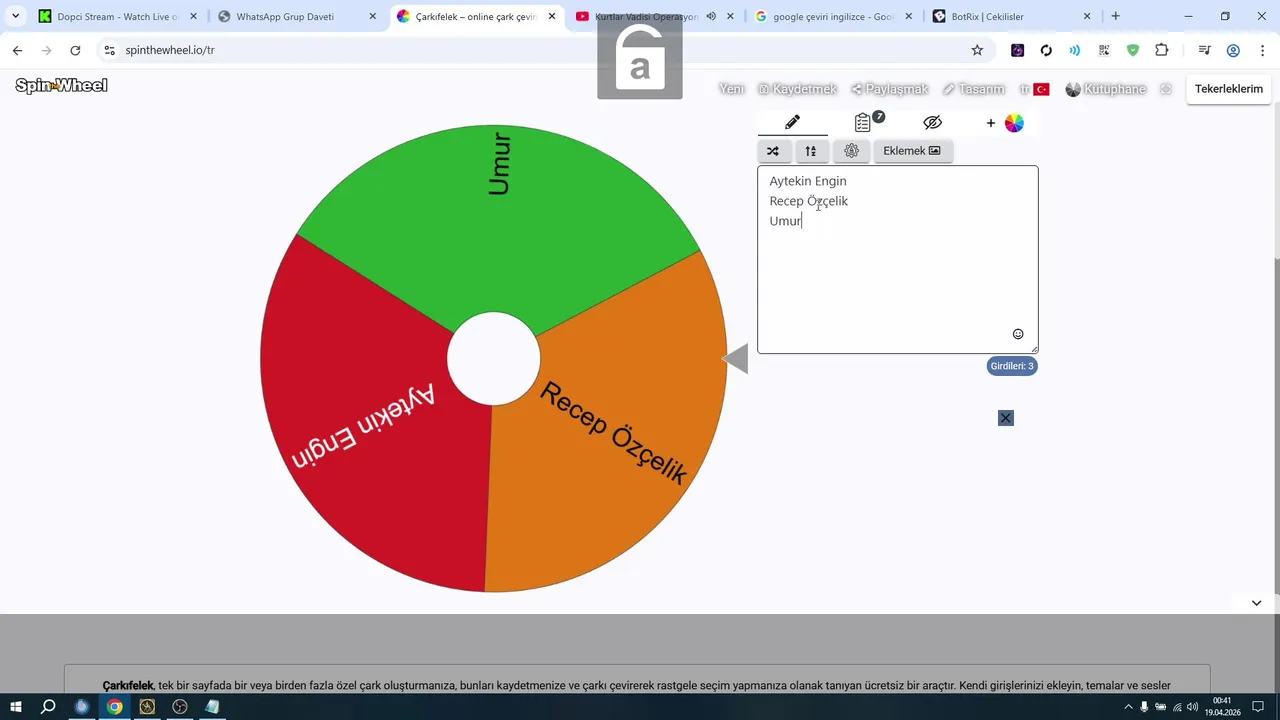Open entry settings gear
Viewport: 1280px width, 720px height.
851,151
